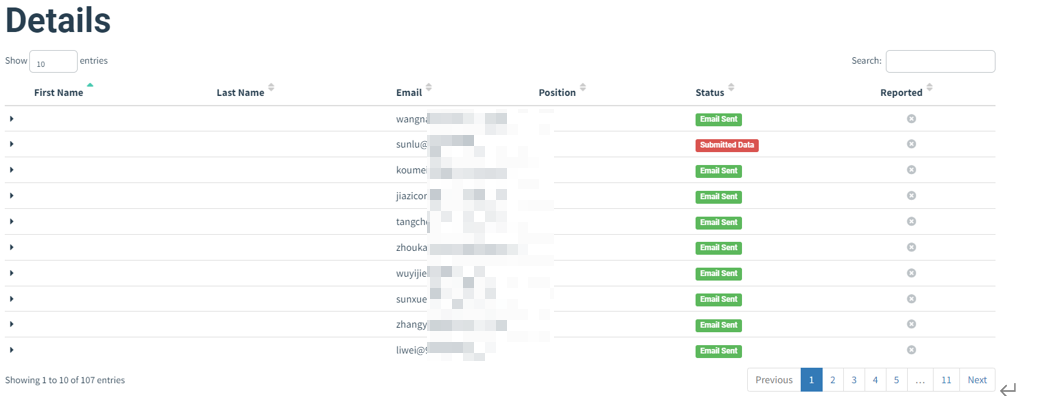
Task: Click the Previous pagination button
Action: point(774,380)
